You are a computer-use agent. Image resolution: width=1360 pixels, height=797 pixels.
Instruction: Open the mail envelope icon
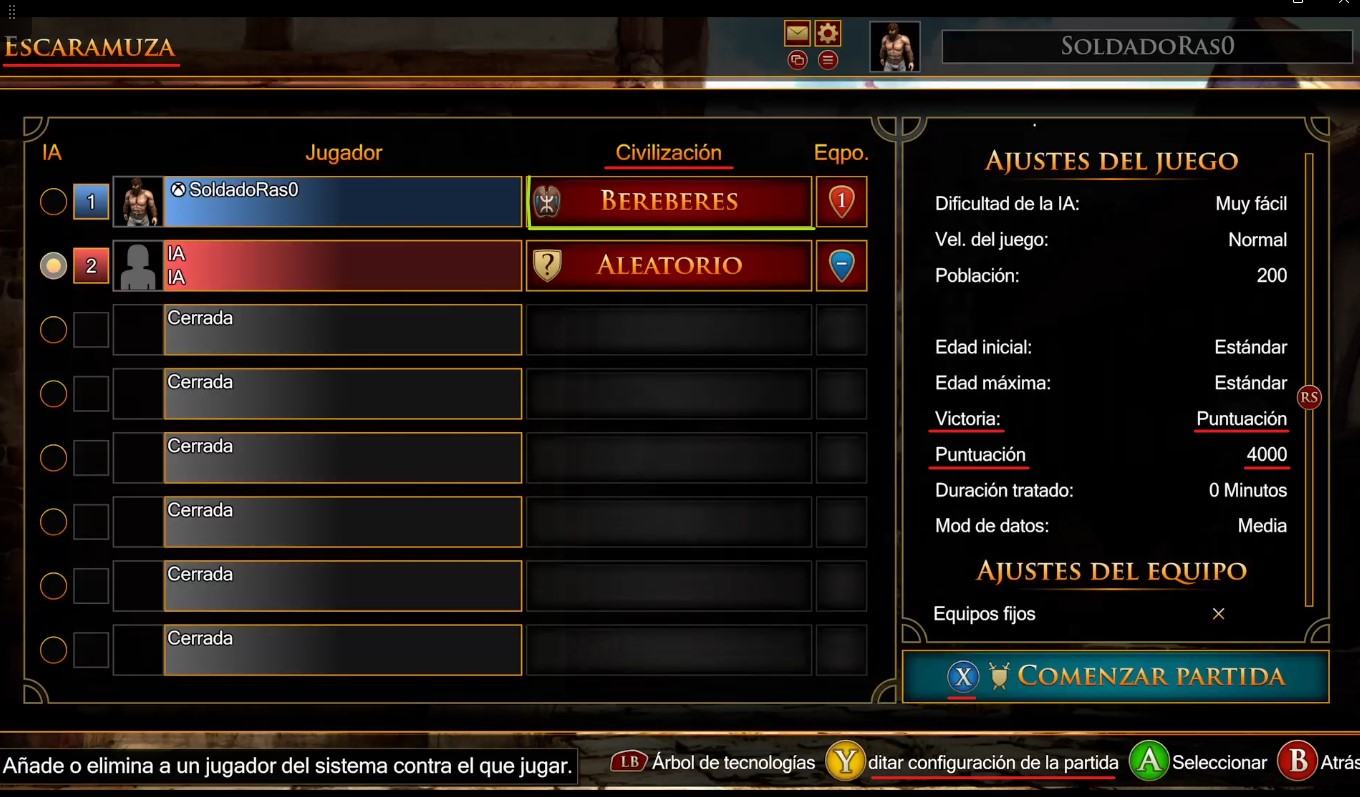click(797, 33)
